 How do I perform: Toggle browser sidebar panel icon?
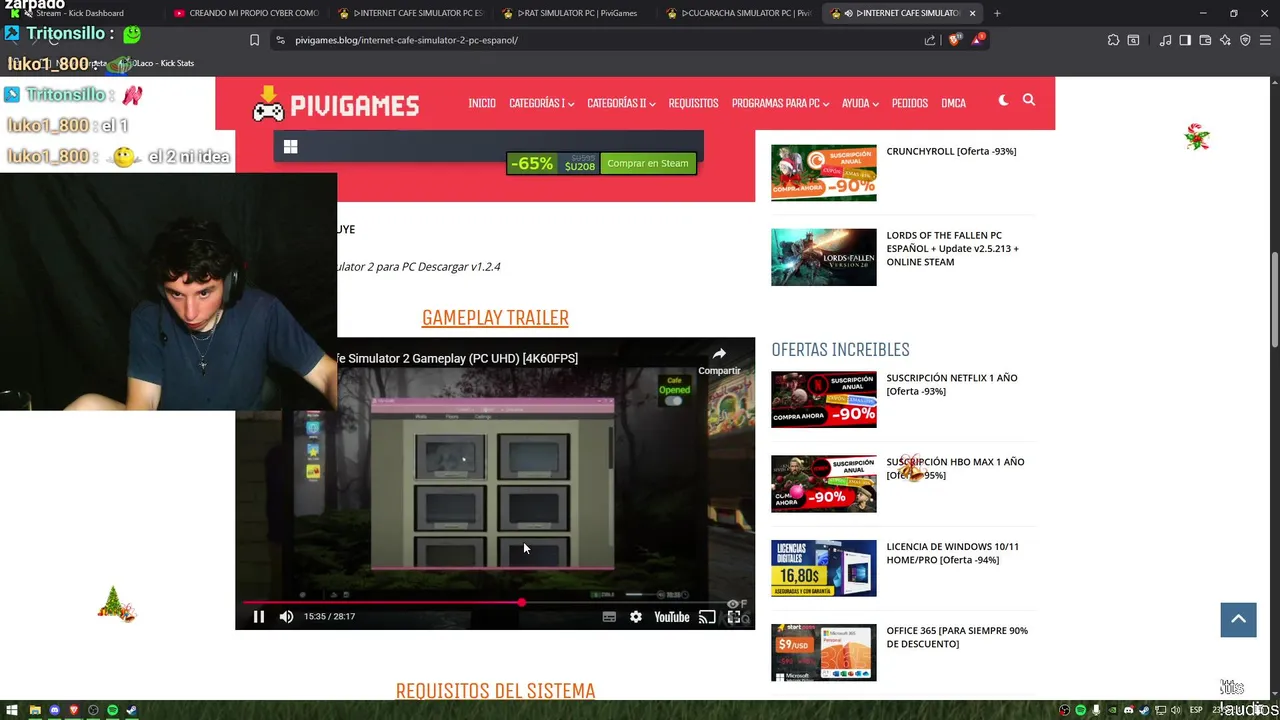1185,40
